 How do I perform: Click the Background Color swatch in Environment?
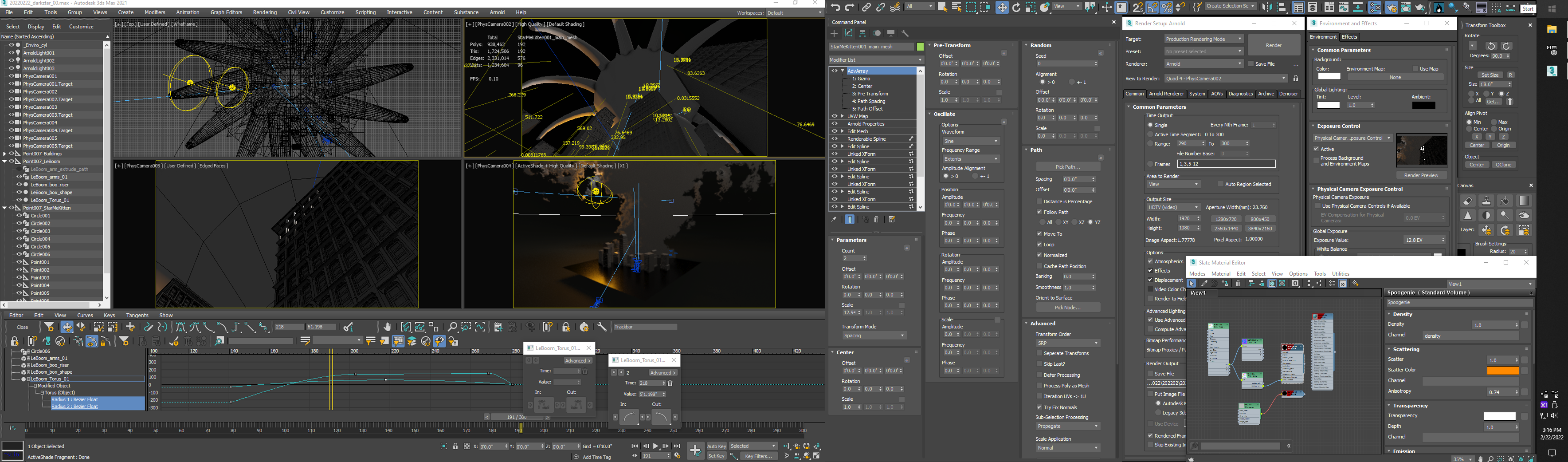(1329, 77)
